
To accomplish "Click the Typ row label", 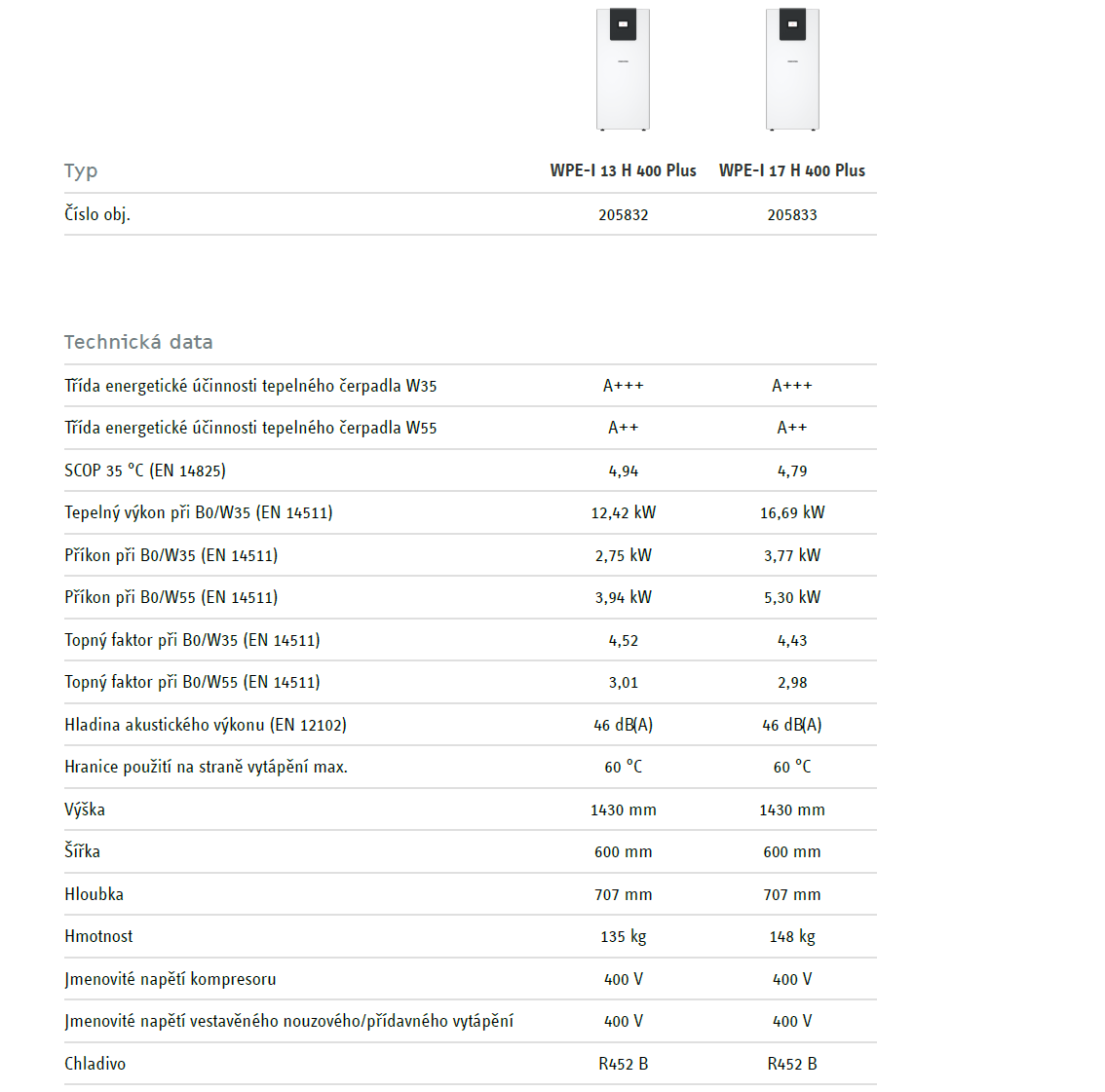I will (x=81, y=171).
